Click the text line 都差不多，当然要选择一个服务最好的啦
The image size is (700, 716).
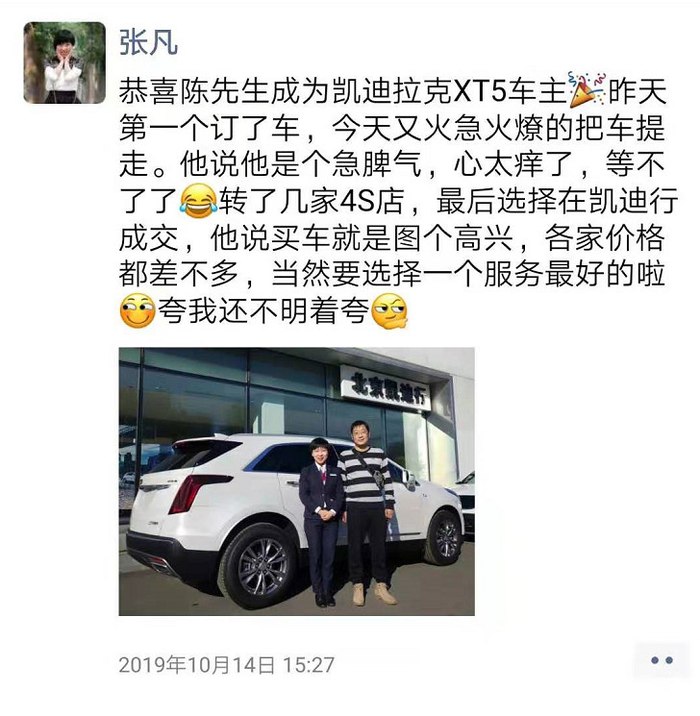[392, 274]
